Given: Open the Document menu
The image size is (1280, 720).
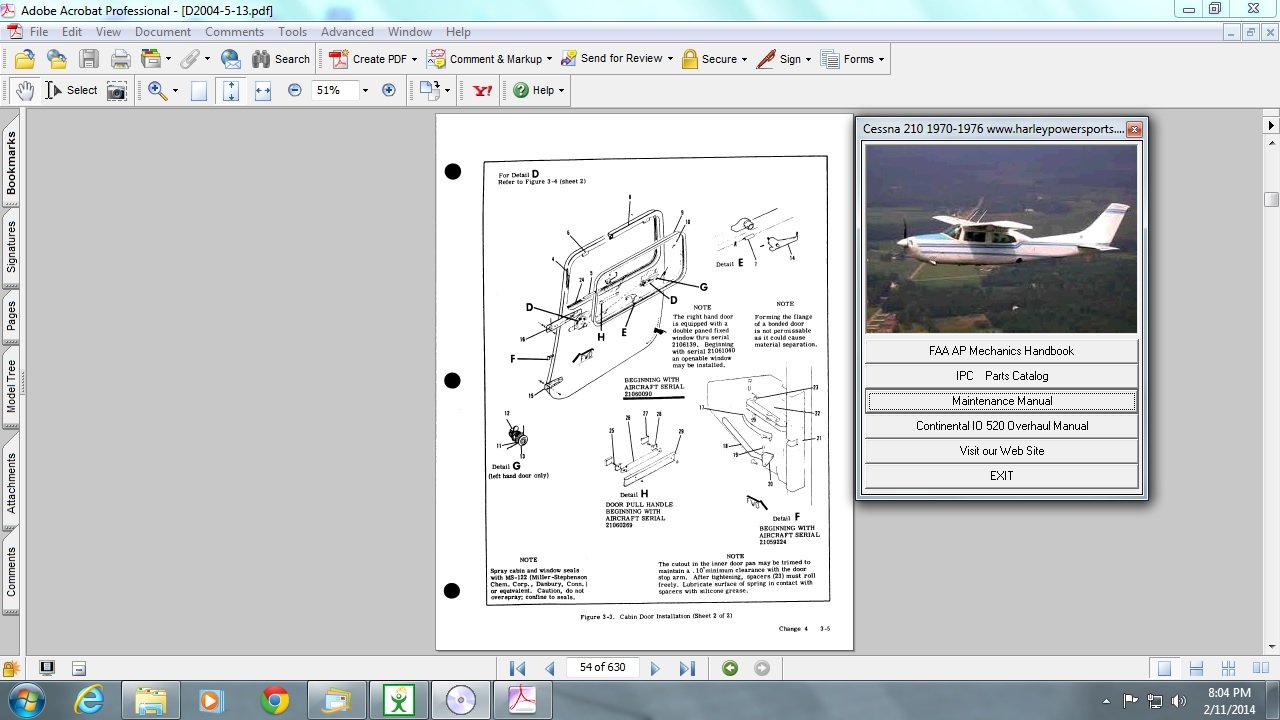Looking at the screenshot, I should click(x=162, y=31).
